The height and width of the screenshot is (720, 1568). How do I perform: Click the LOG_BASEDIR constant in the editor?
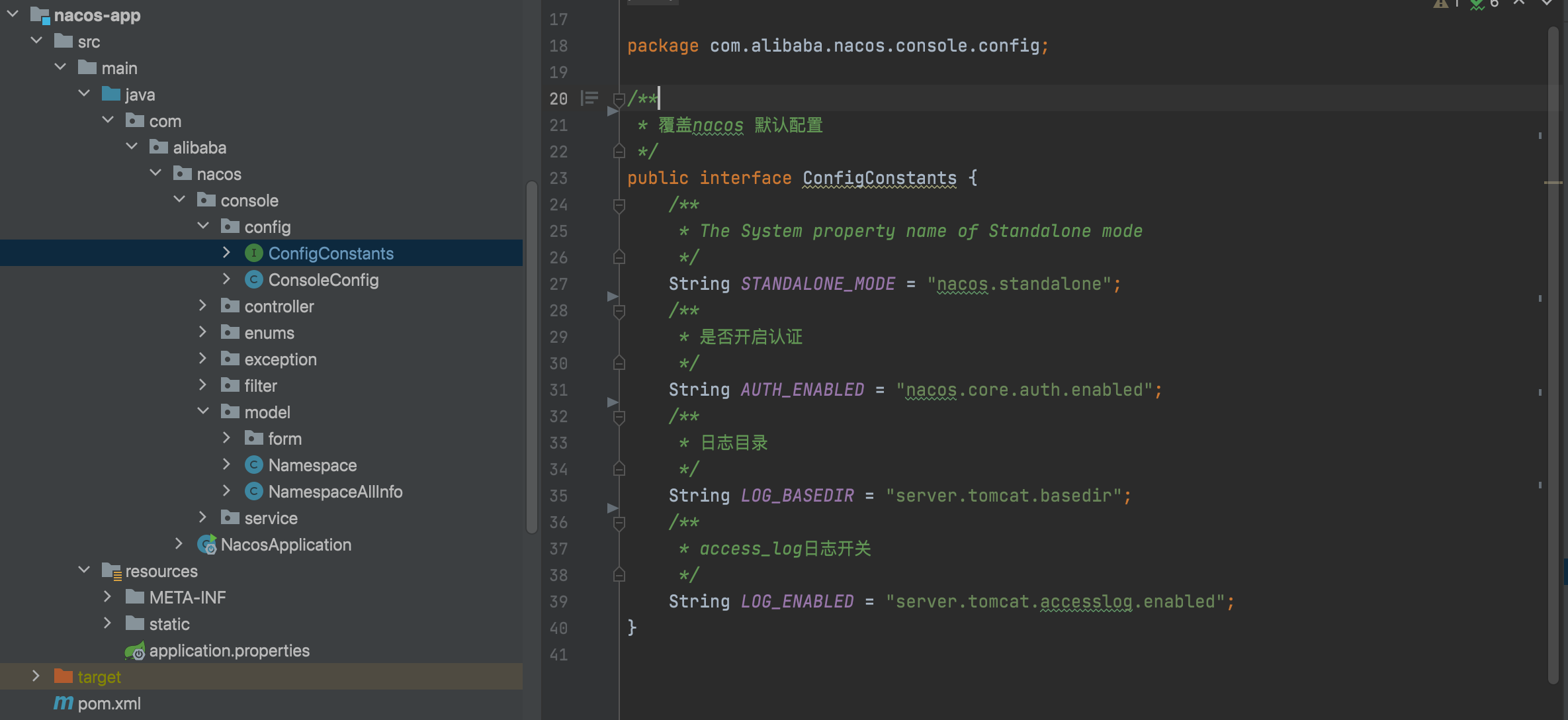pyautogui.click(x=797, y=496)
